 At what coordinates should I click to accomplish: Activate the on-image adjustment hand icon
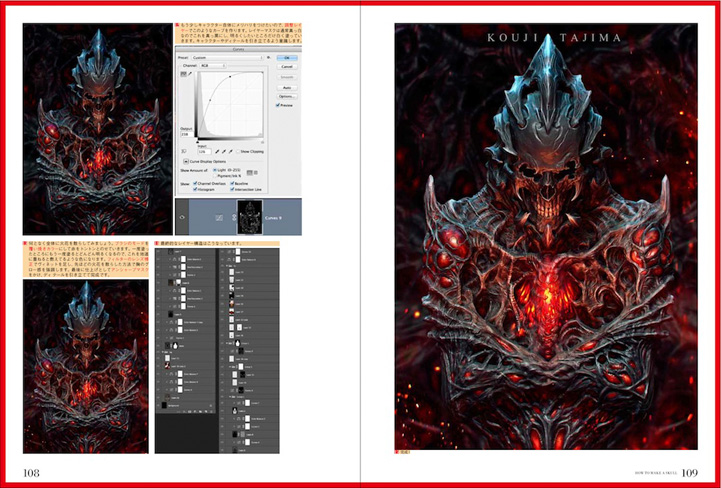coord(183,151)
